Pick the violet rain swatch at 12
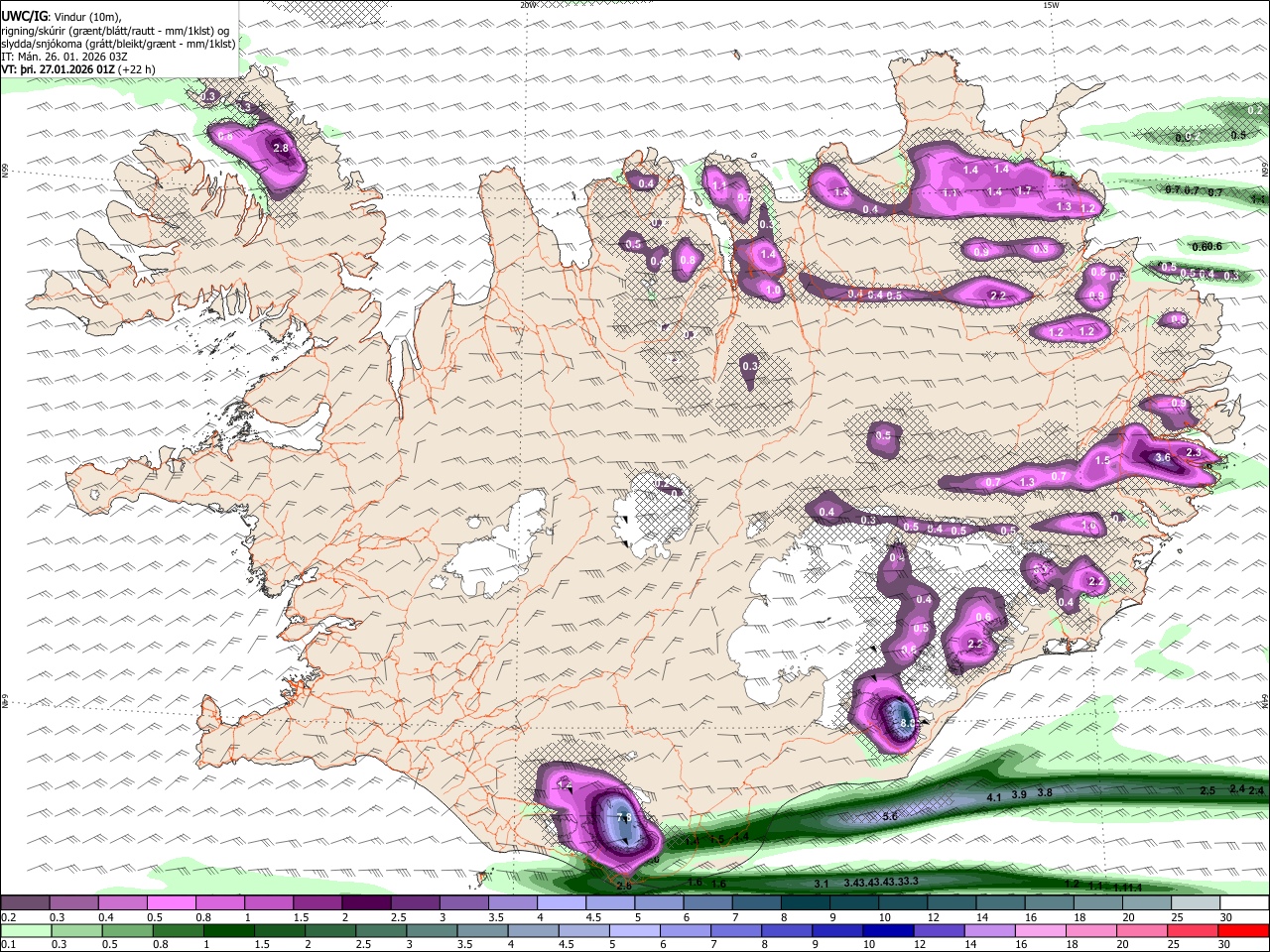 [938, 930]
